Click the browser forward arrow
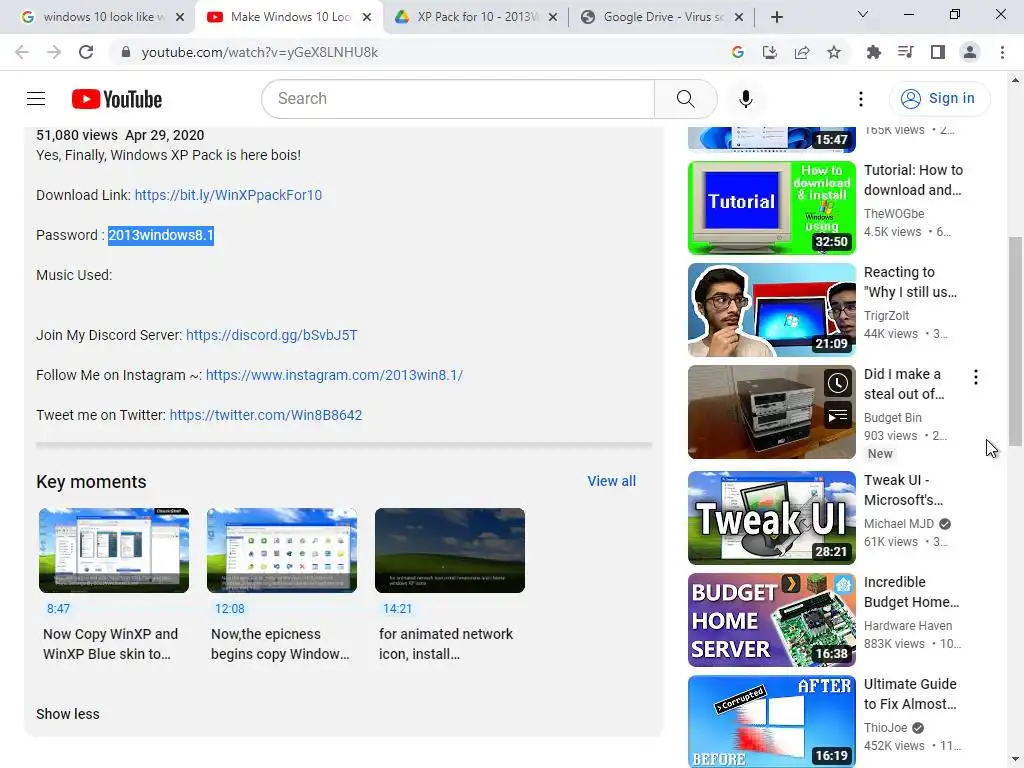The image size is (1024, 768). coord(54,52)
